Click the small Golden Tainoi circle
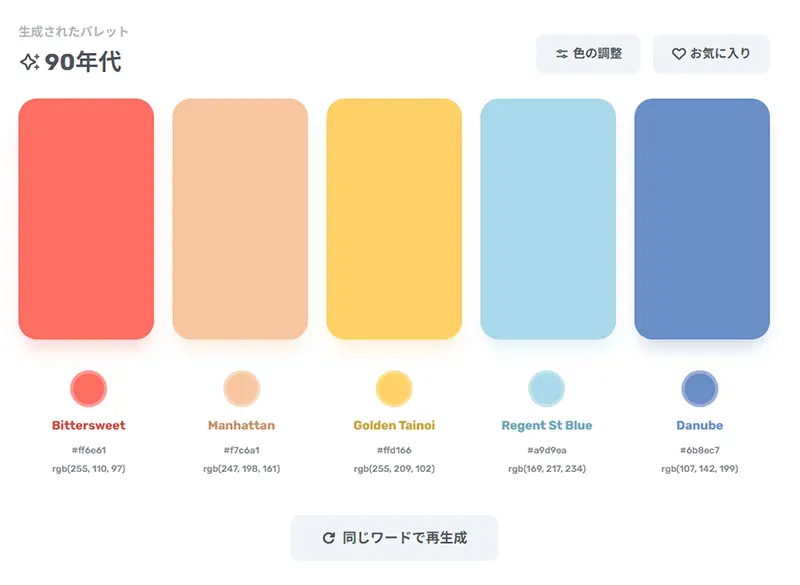This screenshot has width=800, height=585. pyautogui.click(x=394, y=388)
